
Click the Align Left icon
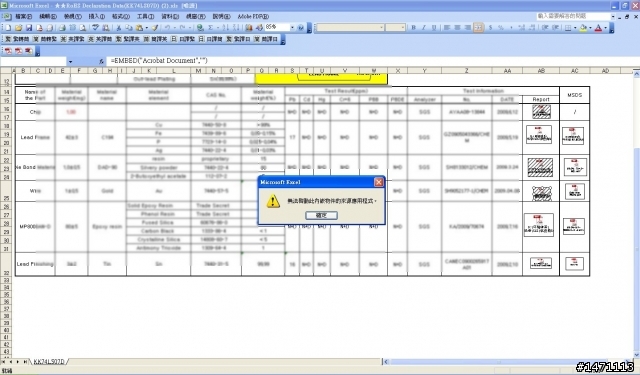447,28
